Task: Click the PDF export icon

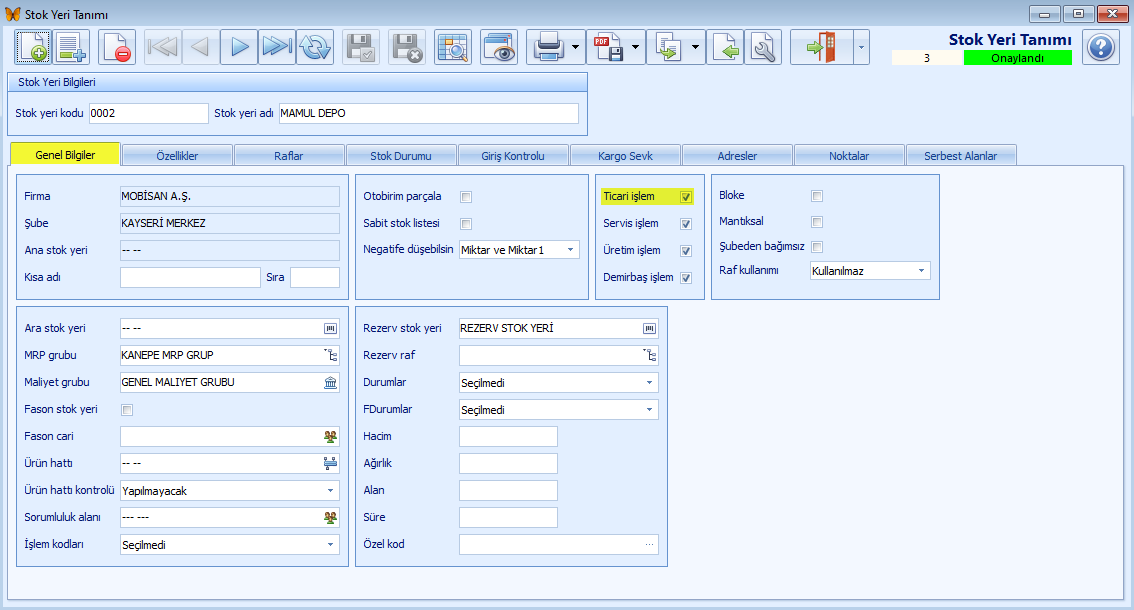Action: coord(607,47)
